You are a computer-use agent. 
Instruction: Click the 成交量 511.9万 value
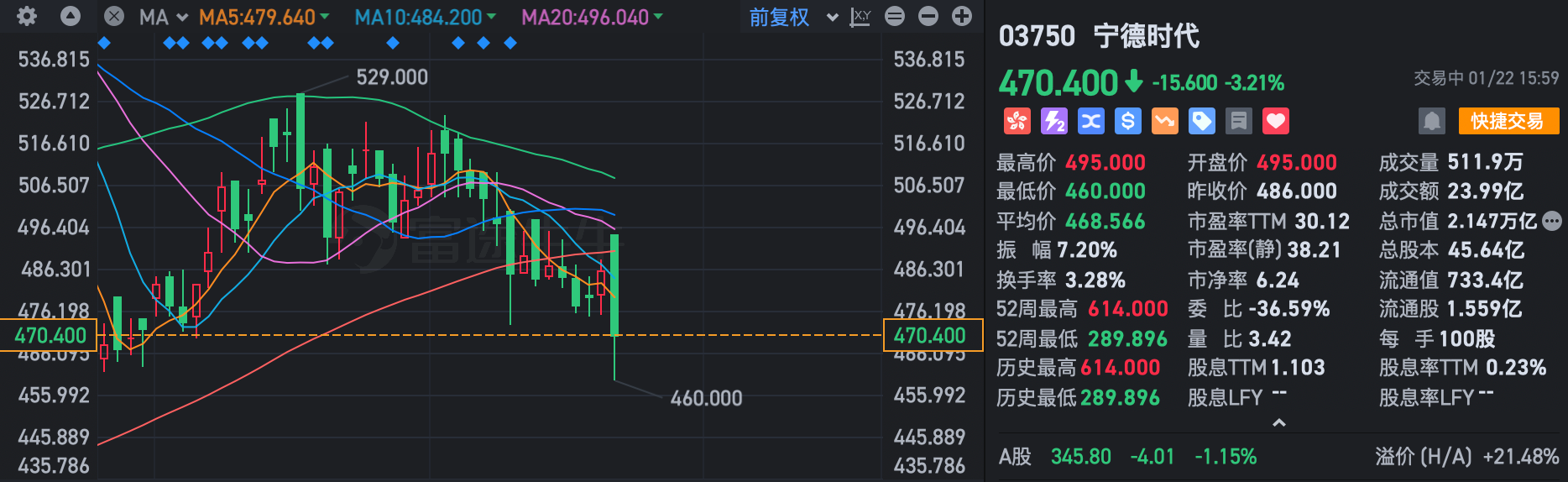click(x=1486, y=162)
